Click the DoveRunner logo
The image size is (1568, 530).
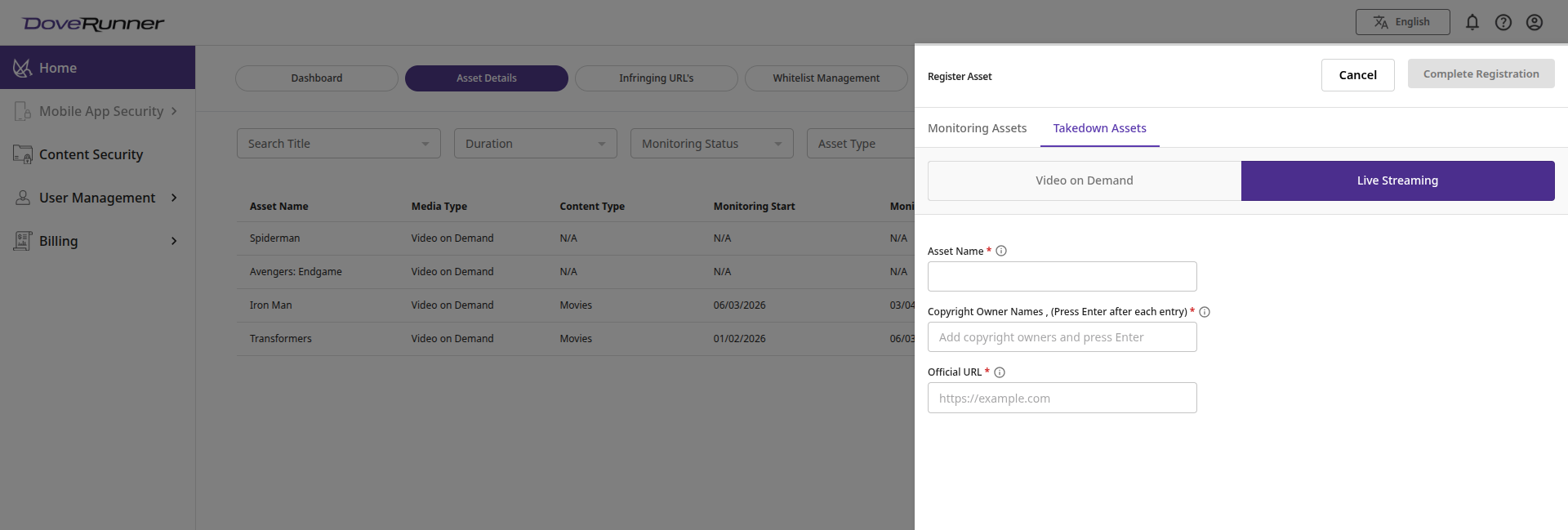point(93,23)
